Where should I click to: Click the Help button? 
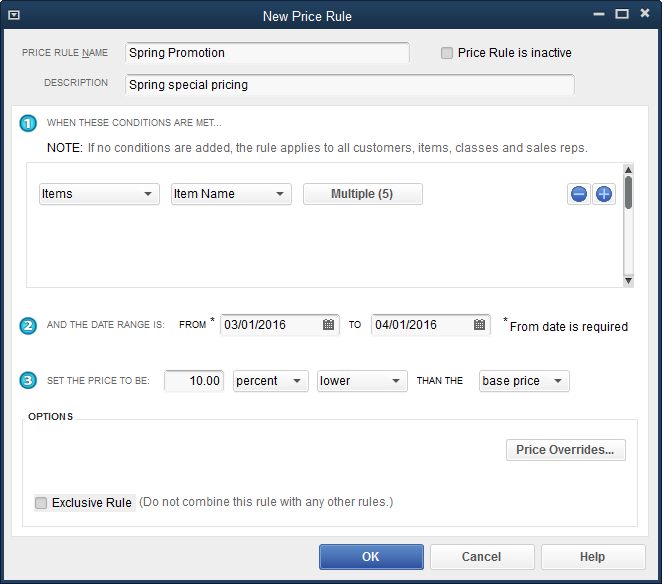coord(592,557)
